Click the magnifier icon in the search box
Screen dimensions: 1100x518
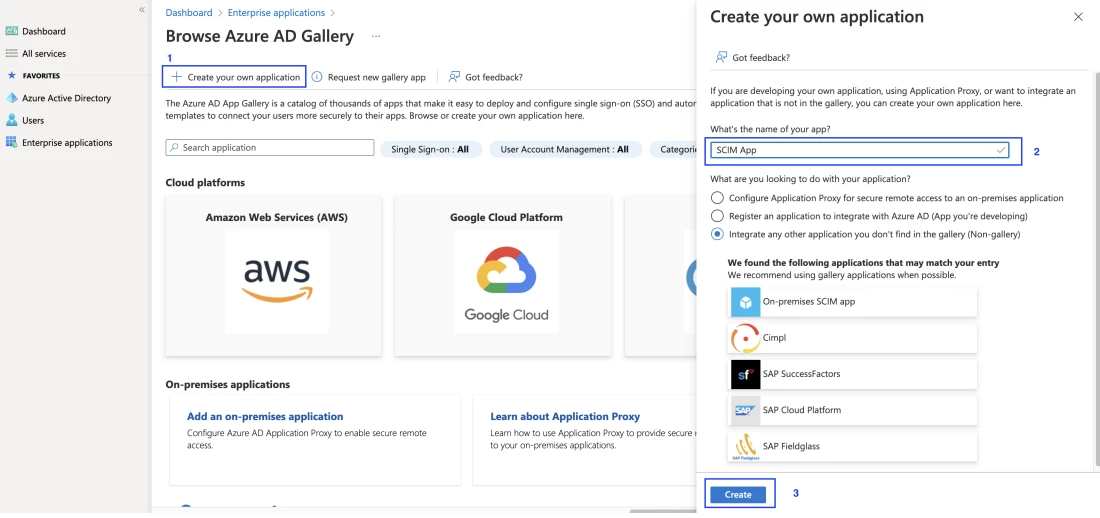tap(174, 148)
